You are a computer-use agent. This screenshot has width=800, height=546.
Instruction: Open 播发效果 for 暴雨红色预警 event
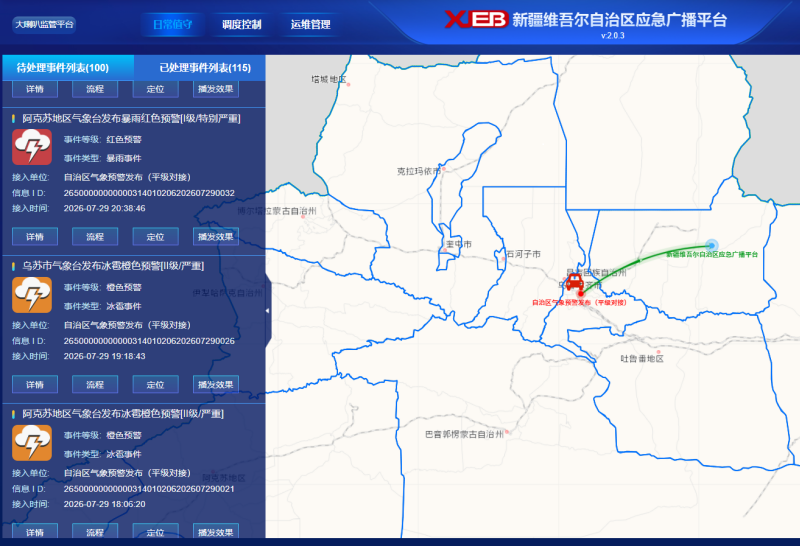coord(216,237)
